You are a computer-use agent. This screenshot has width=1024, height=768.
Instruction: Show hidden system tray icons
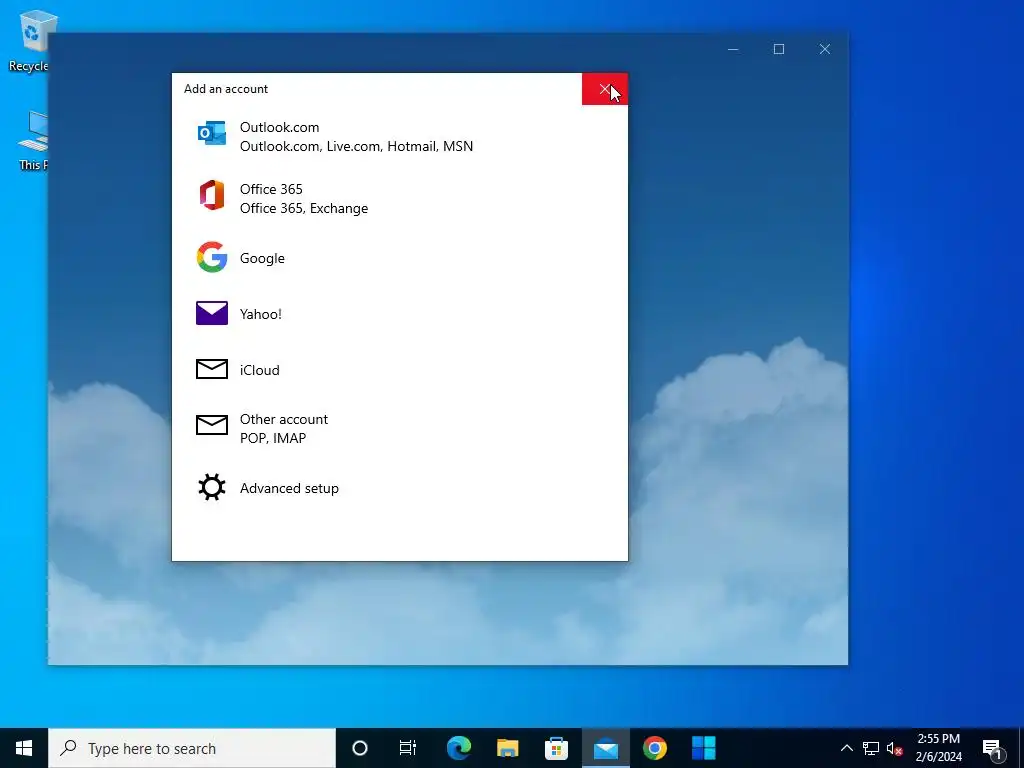coord(846,748)
